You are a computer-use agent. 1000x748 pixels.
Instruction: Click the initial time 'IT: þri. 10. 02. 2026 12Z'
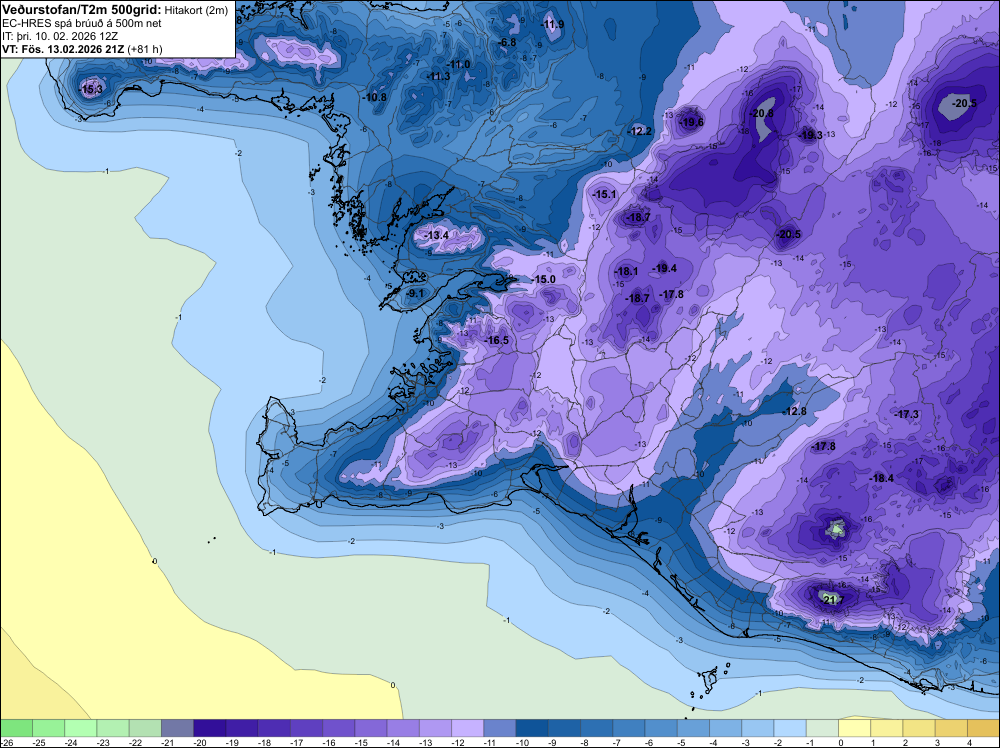[62, 36]
